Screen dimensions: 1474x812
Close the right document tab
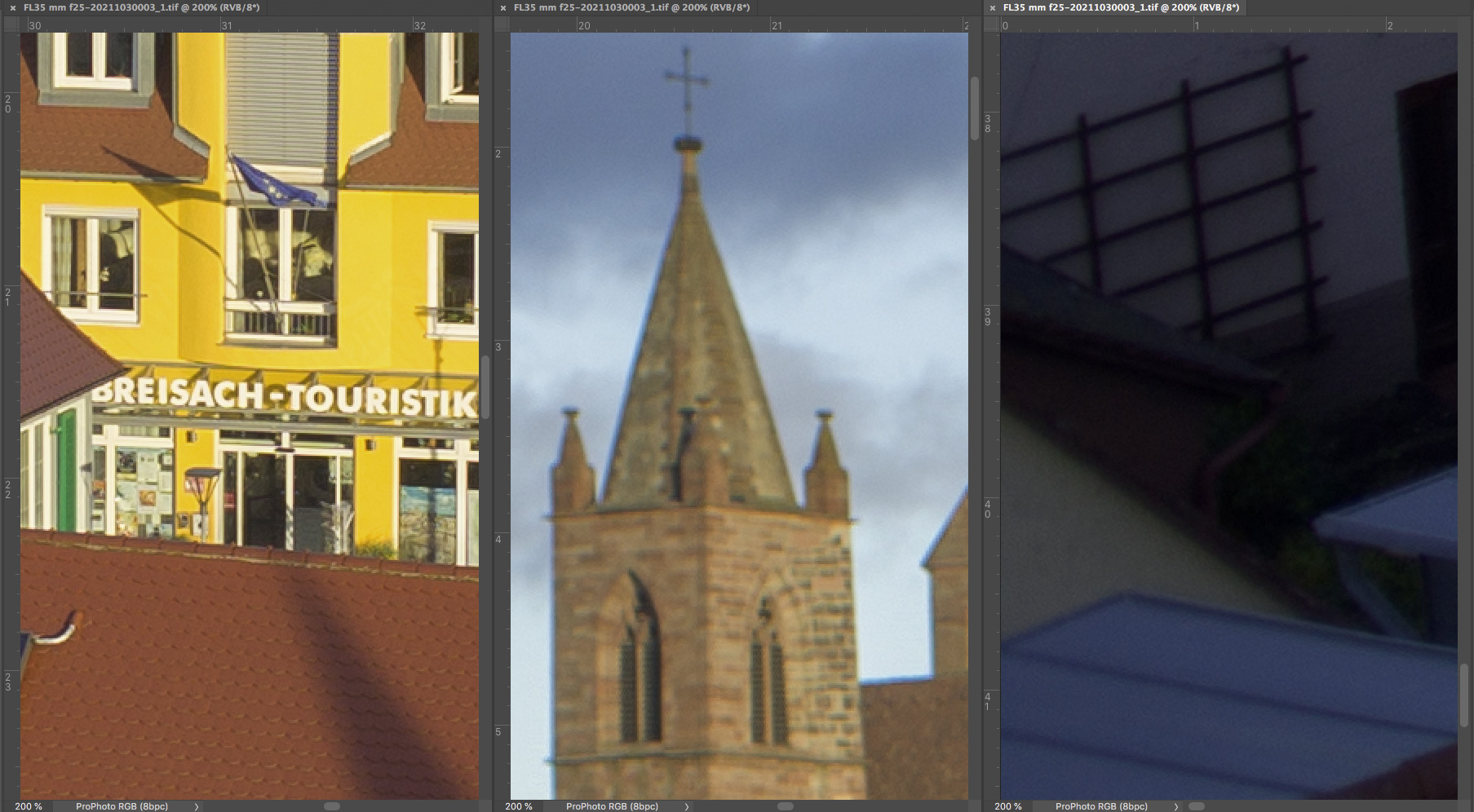coord(992,7)
